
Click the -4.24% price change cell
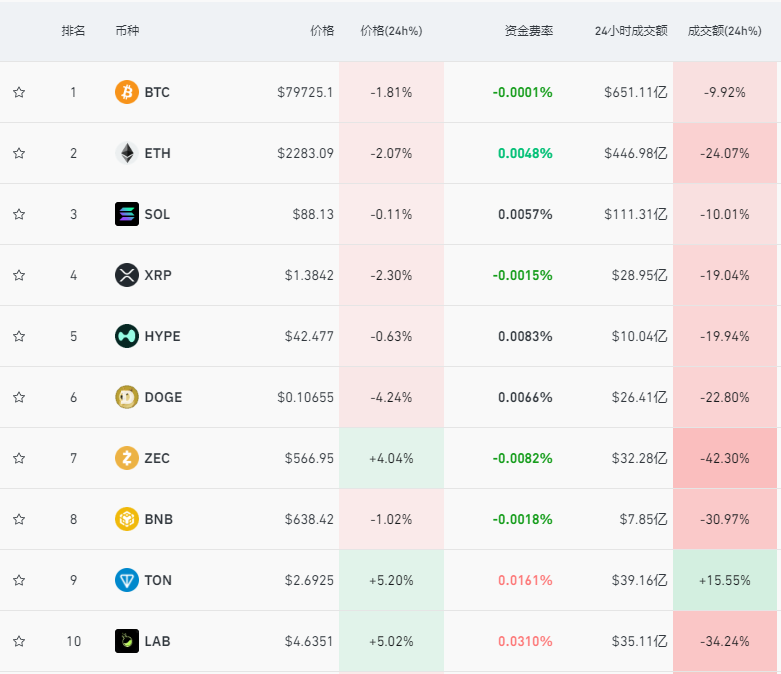(391, 397)
